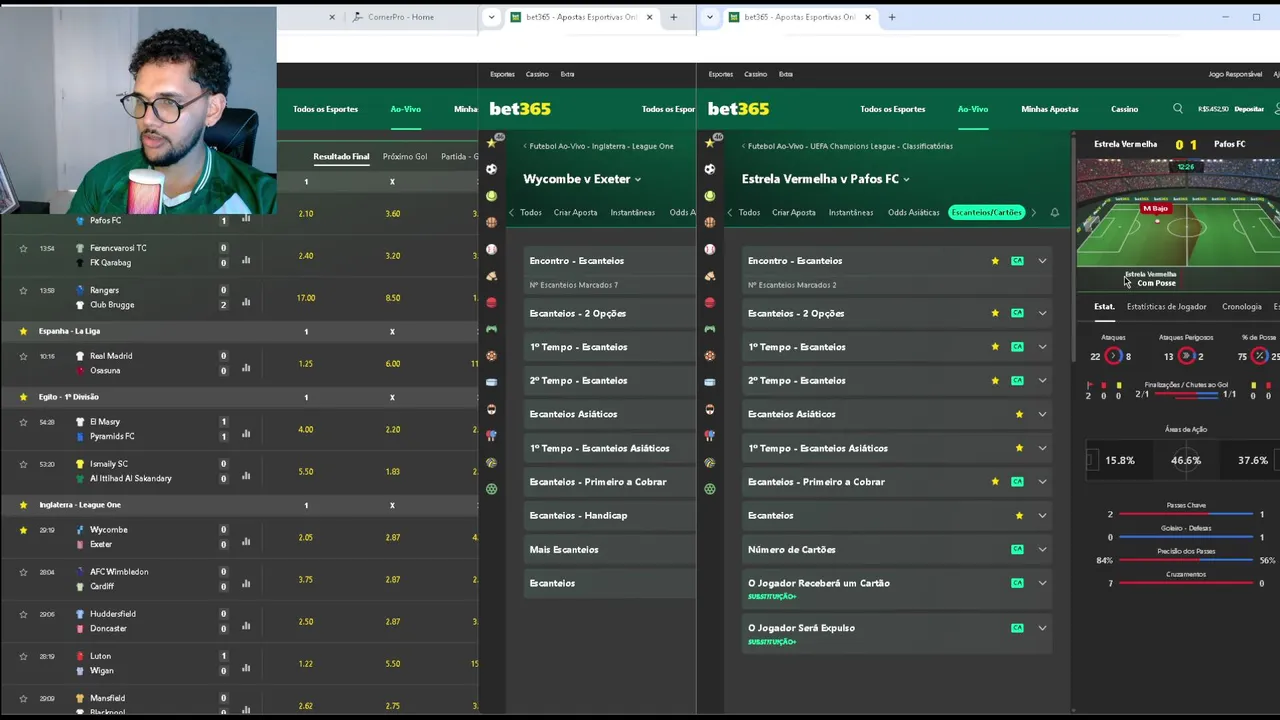Toggle favorite star on 2º Tempo - Escanteios, Estrela window

point(995,381)
